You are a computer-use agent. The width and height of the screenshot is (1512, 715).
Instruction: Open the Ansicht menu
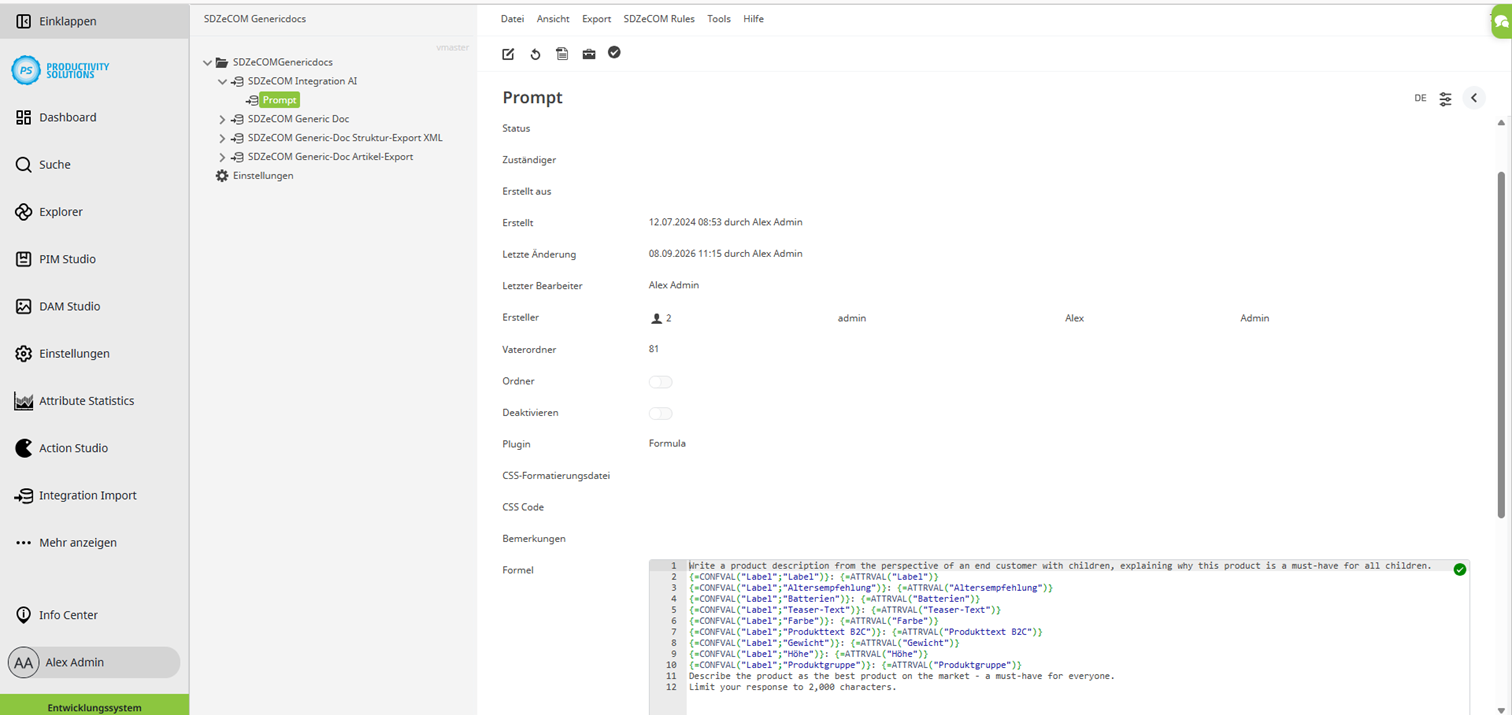[553, 19]
